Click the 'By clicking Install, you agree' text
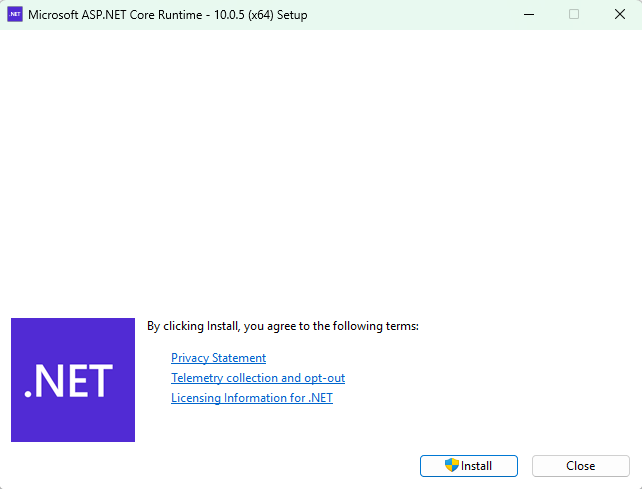Image resolution: width=642 pixels, height=489 pixels. (x=283, y=326)
